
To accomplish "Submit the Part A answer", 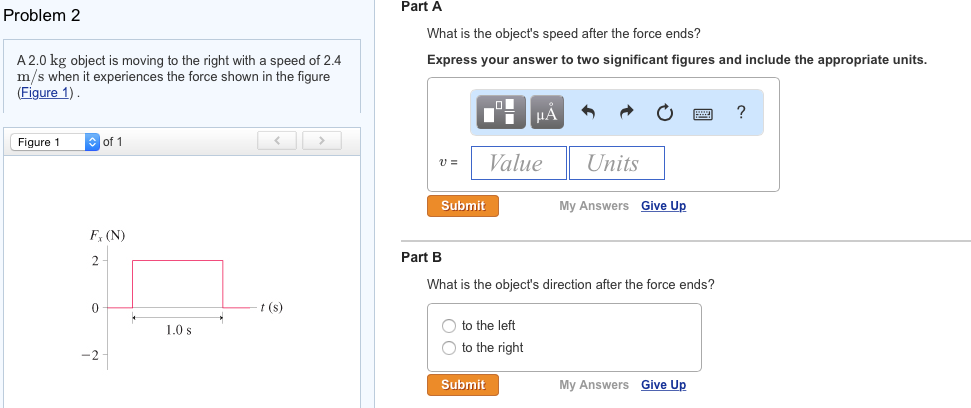I will point(463,206).
